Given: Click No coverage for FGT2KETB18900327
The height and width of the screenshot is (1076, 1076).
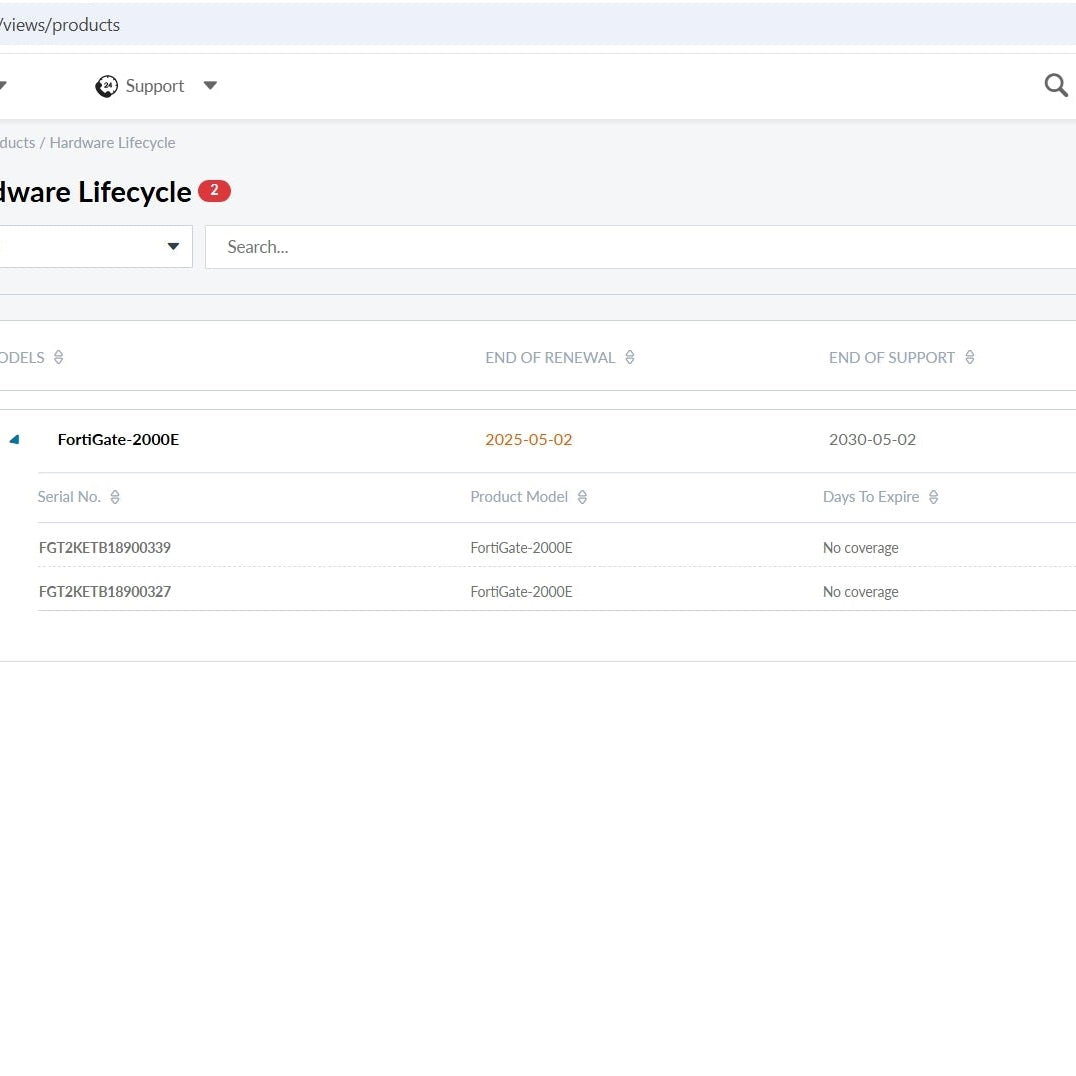Looking at the screenshot, I should (x=861, y=592).
